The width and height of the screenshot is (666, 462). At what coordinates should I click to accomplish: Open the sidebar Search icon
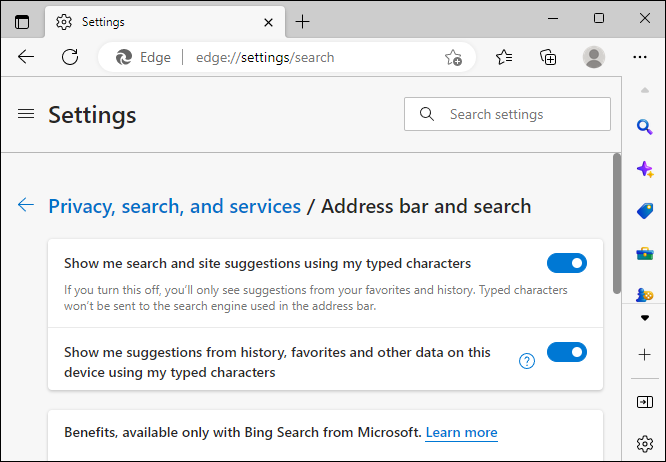[644, 127]
